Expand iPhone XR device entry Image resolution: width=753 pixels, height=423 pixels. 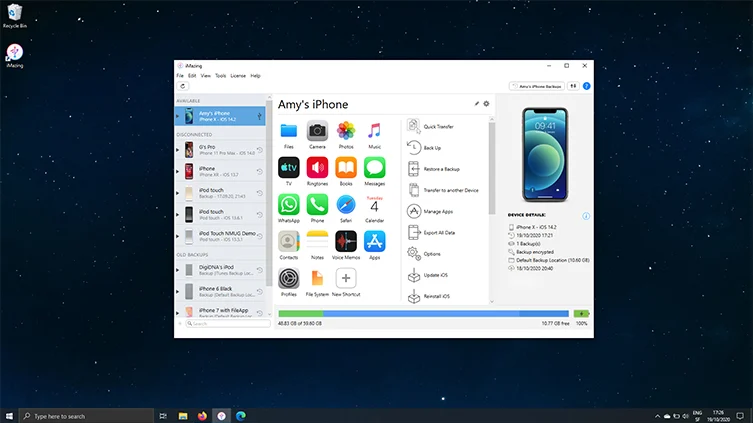click(178, 171)
